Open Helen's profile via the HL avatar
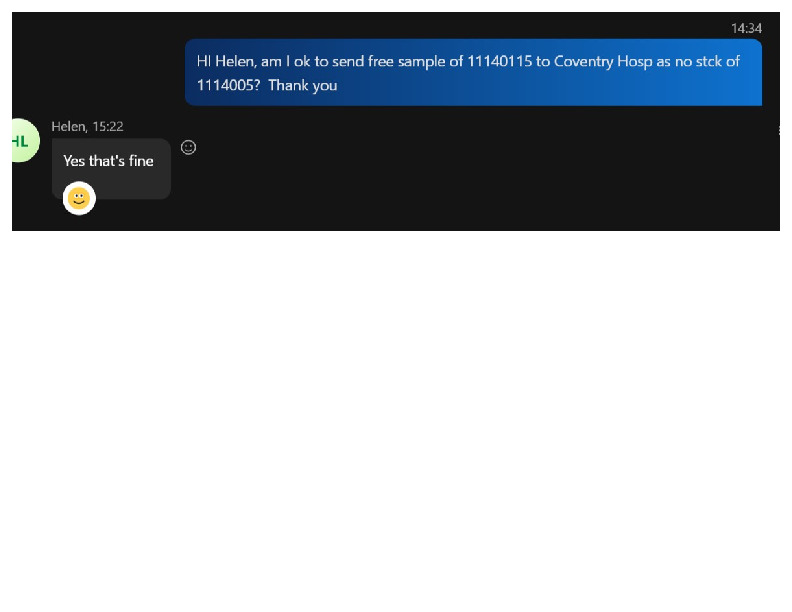This screenshot has width=792, height=612. click(x=21, y=141)
